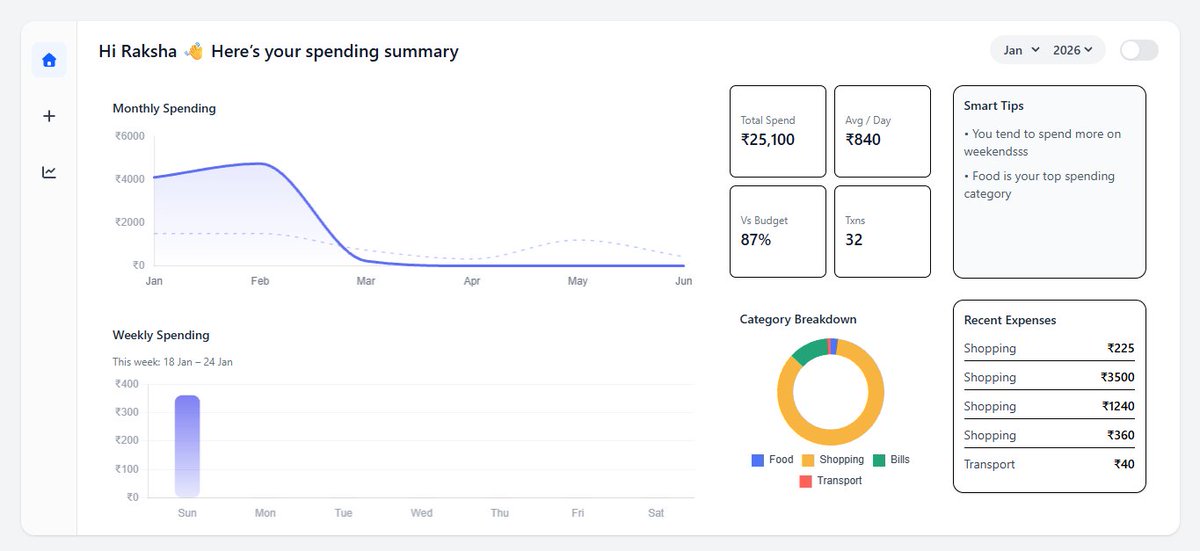1200x551 pixels.
Task: Open the analytics chart icon in sidebar
Action: click(49, 172)
